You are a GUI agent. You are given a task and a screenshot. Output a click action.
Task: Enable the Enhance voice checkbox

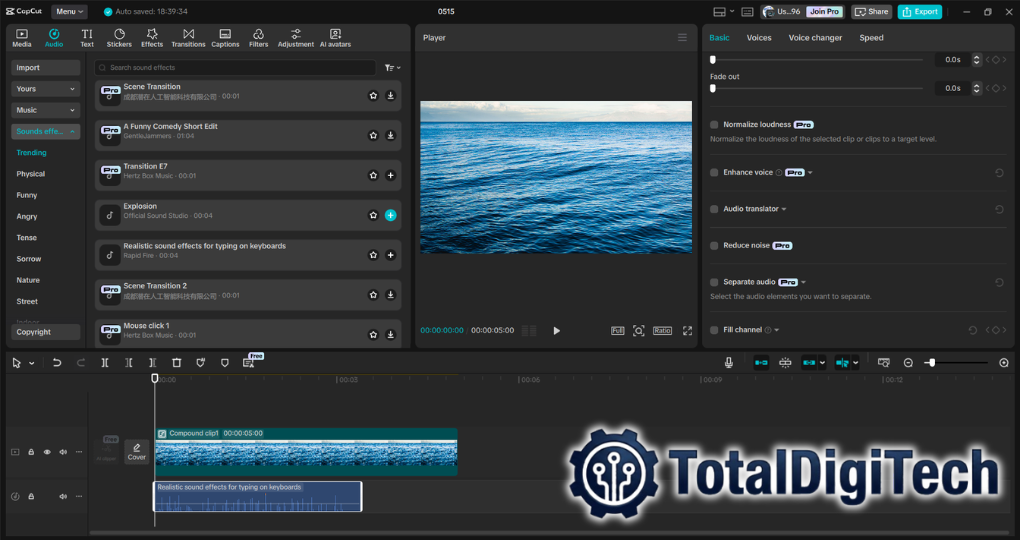coord(714,173)
